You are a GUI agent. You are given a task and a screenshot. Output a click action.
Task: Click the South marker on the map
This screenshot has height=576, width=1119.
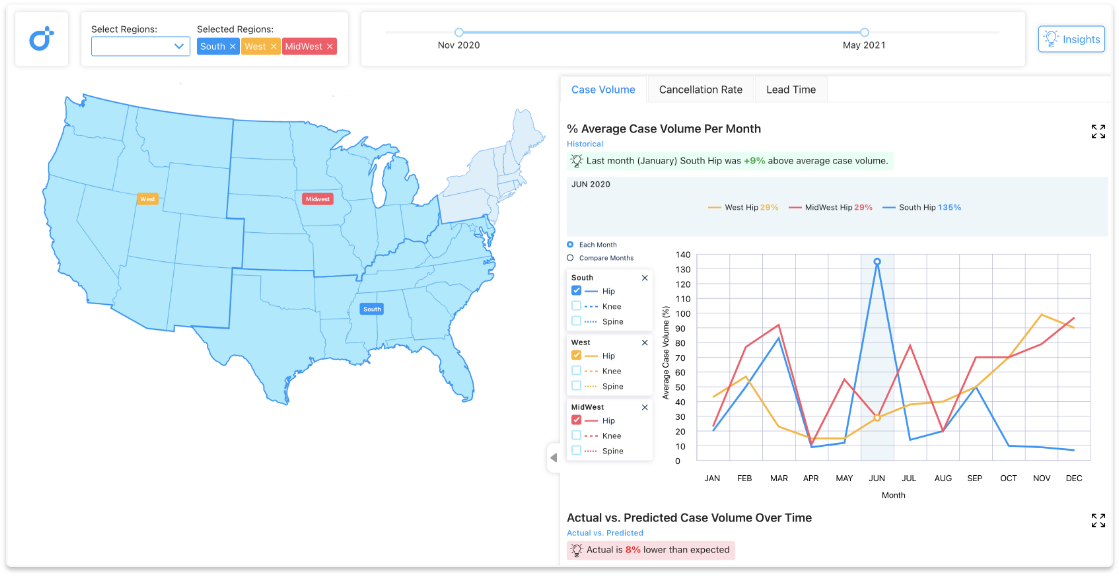[372, 309]
